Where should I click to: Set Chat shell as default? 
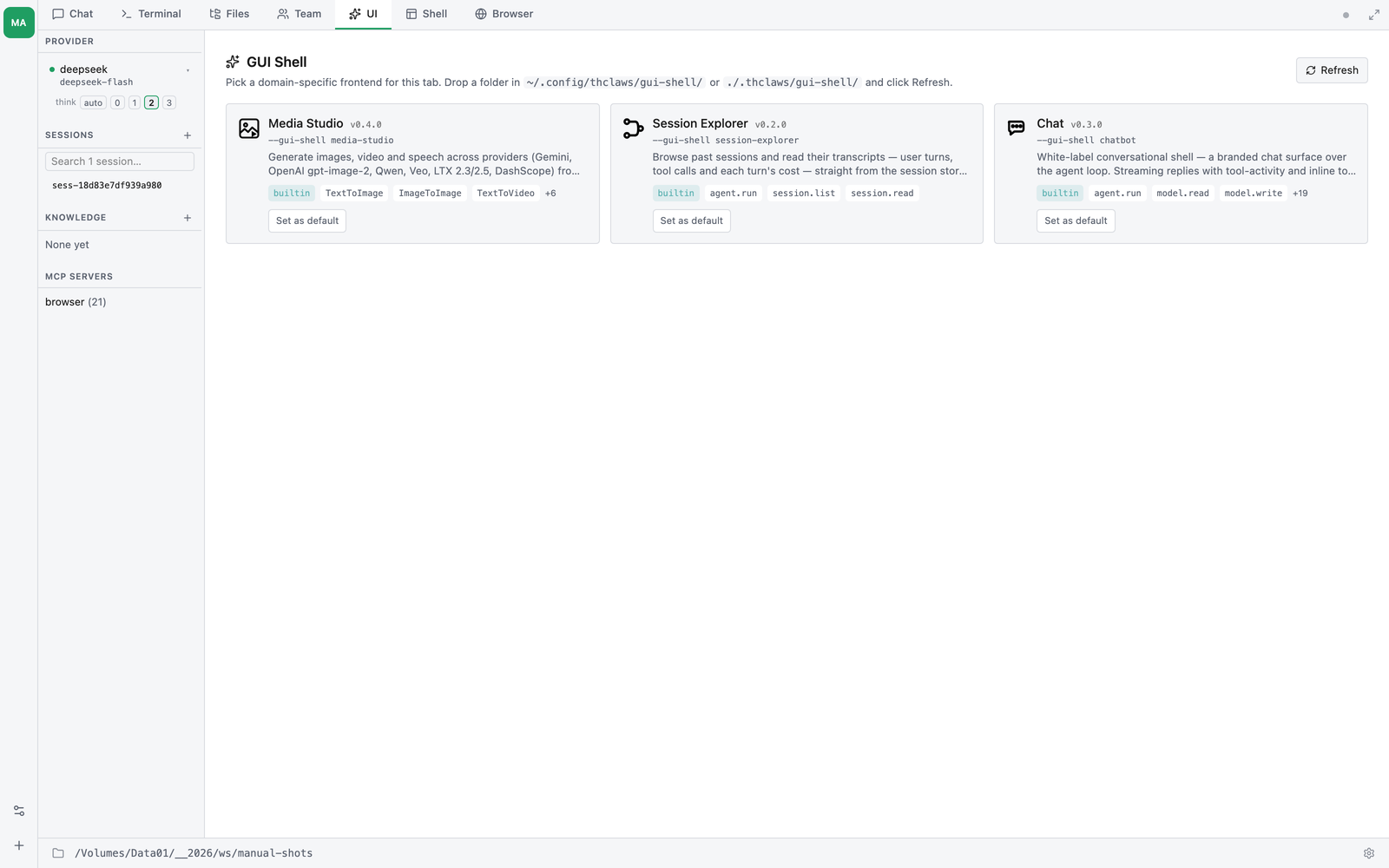click(x=1076, y=220)
